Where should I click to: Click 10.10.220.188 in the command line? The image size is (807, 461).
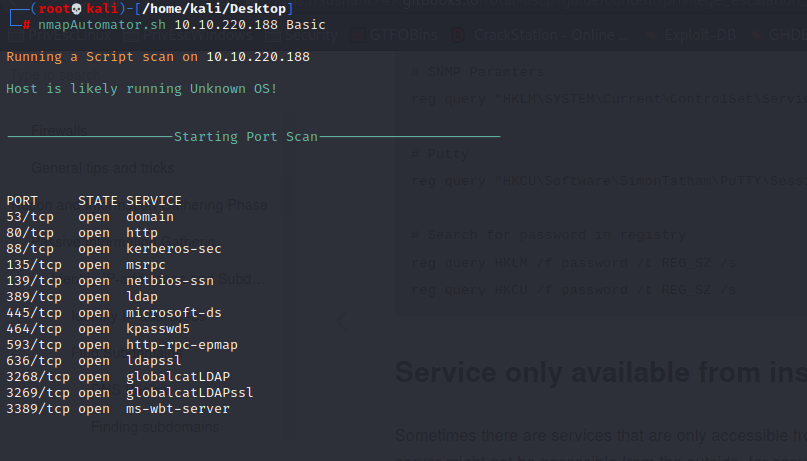pyautogui.click(x=226, y=25)
